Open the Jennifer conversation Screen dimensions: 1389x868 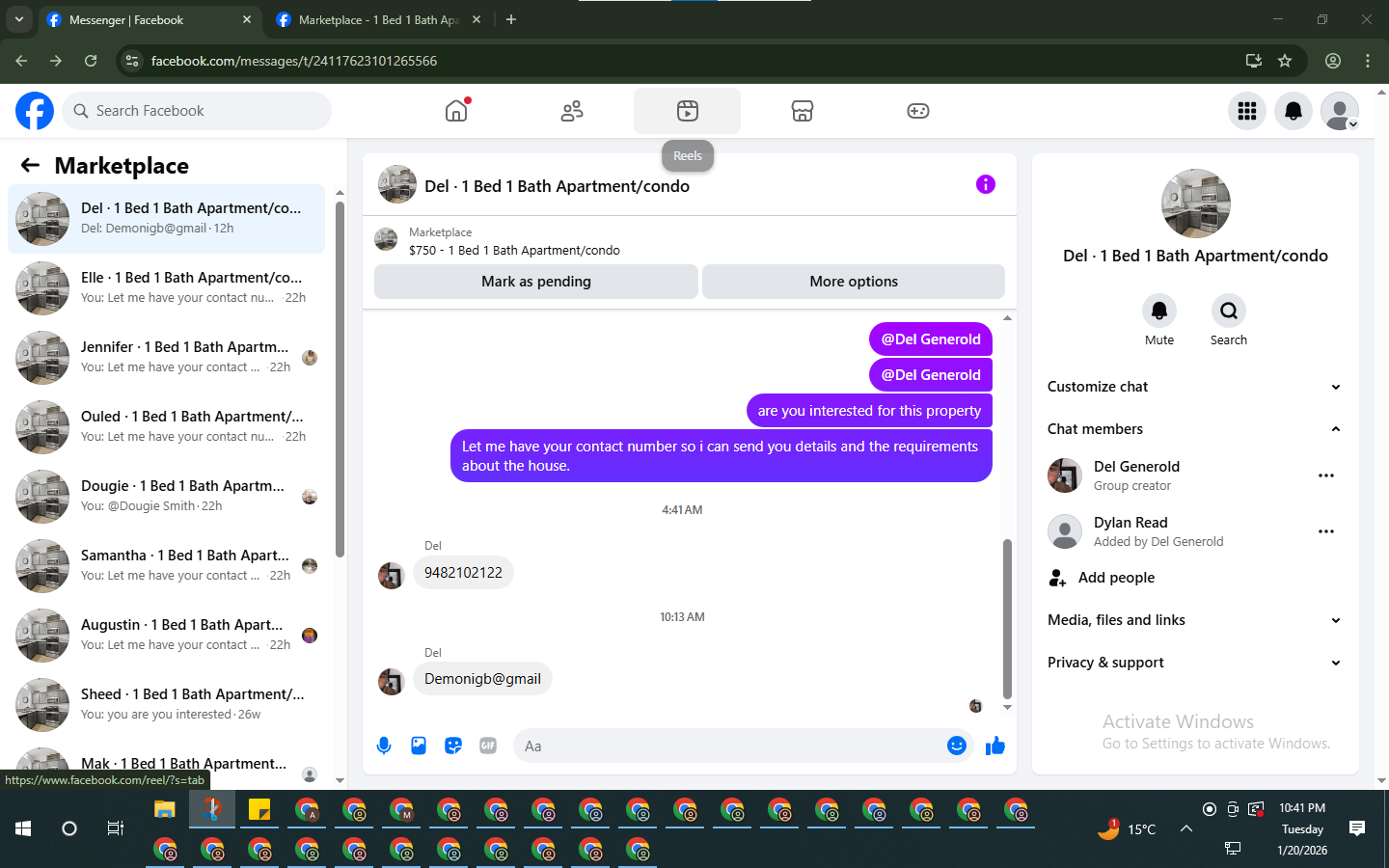(166, 358)
